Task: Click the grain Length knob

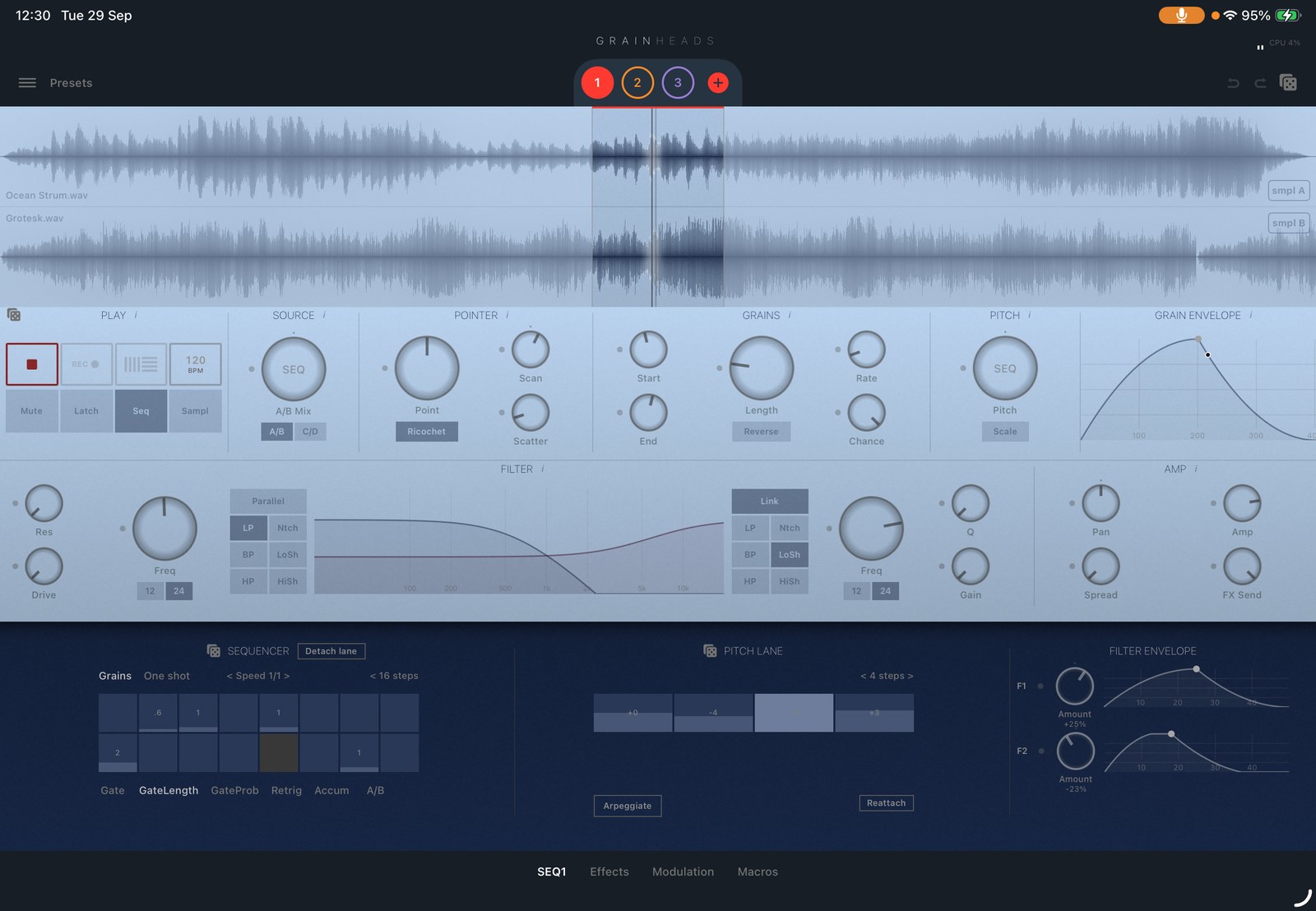Action: 762,368
